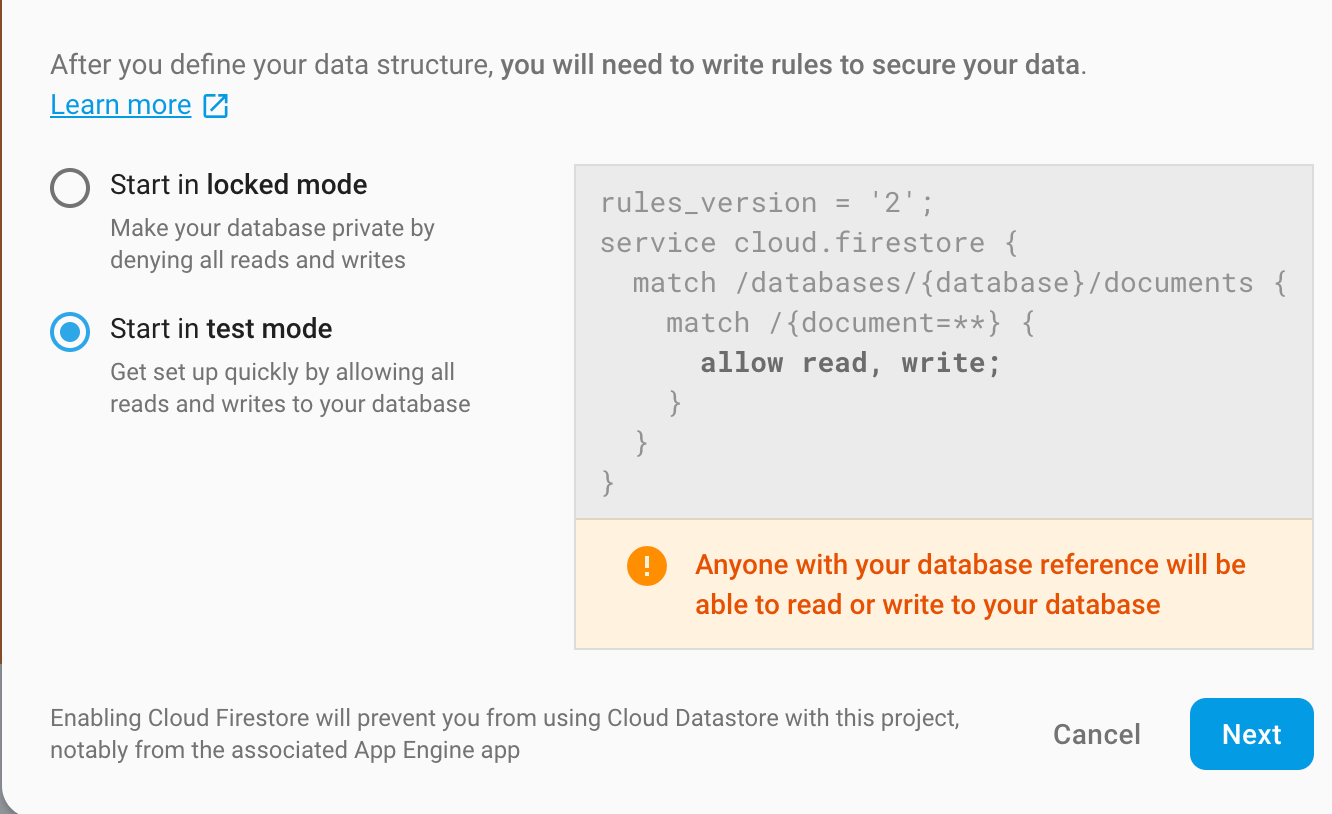The image size is (1332, 814).
Task: Click the 'denying all reads and writes' description
Action: point(258,260)
